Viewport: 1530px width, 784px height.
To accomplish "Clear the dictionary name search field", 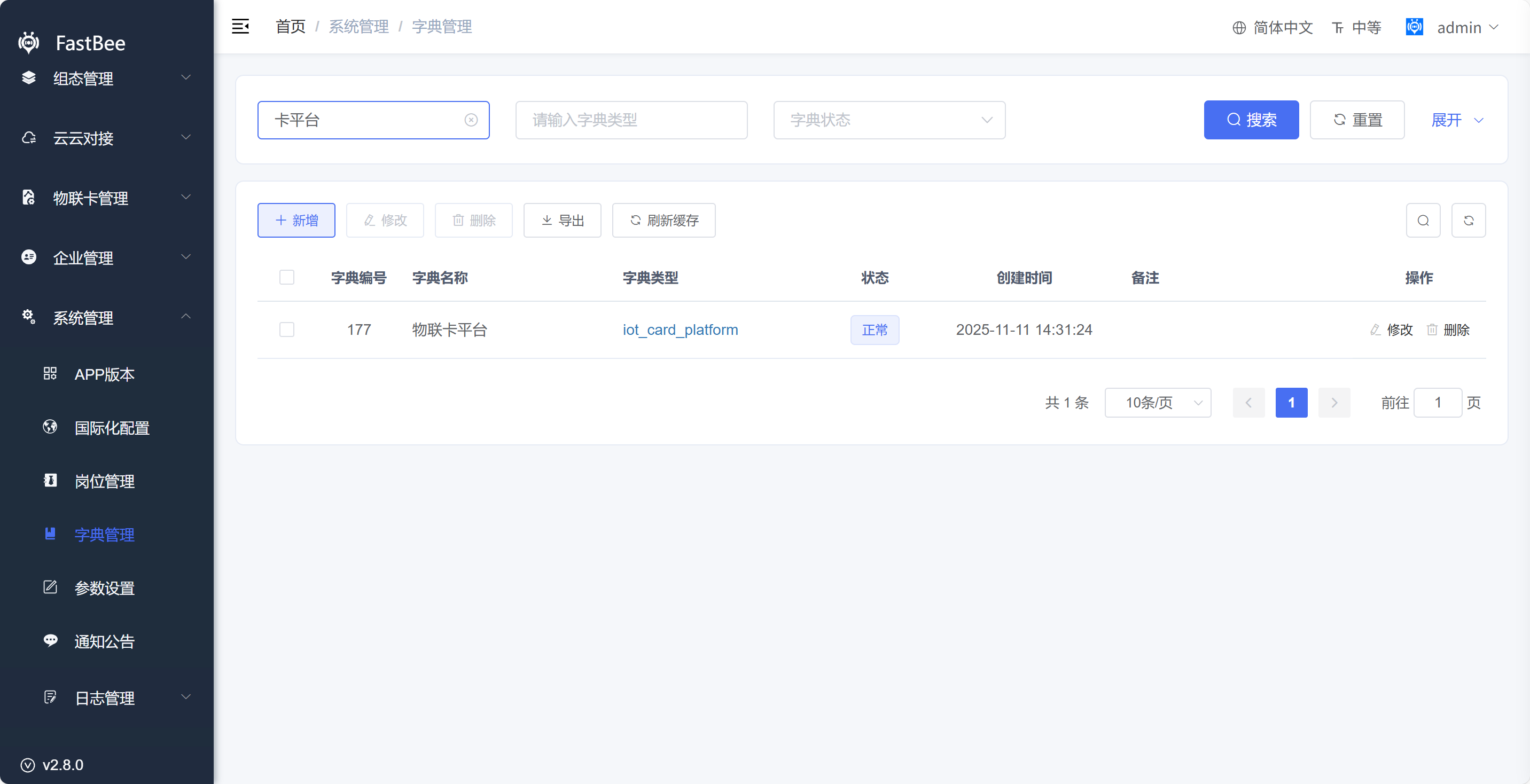I will 471,120.
